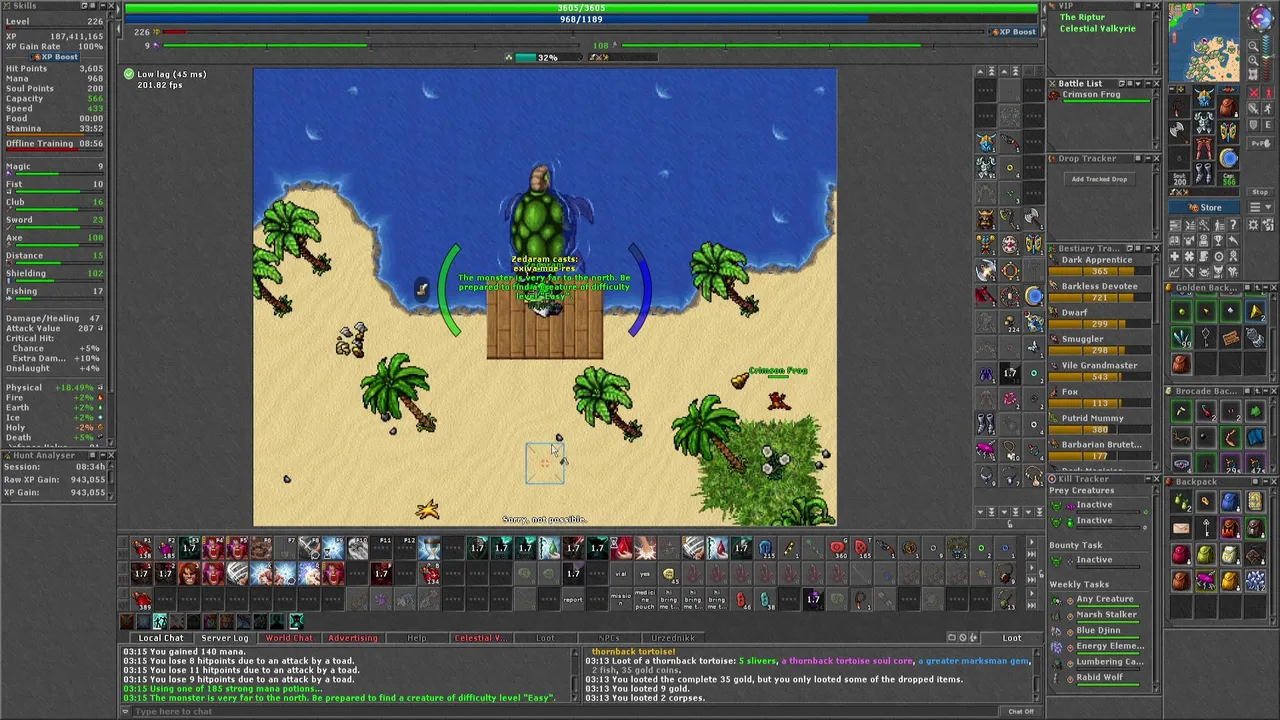
Task: Select the amulet equipment slot
Action: (1180, 108)
